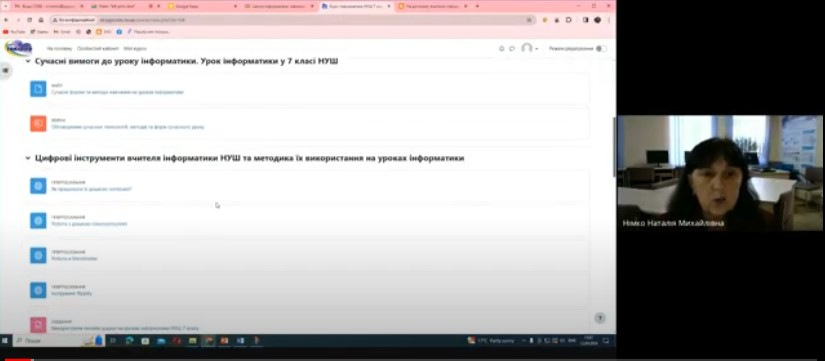
Task: Open Мої курси navigation item
Action: 135,48
